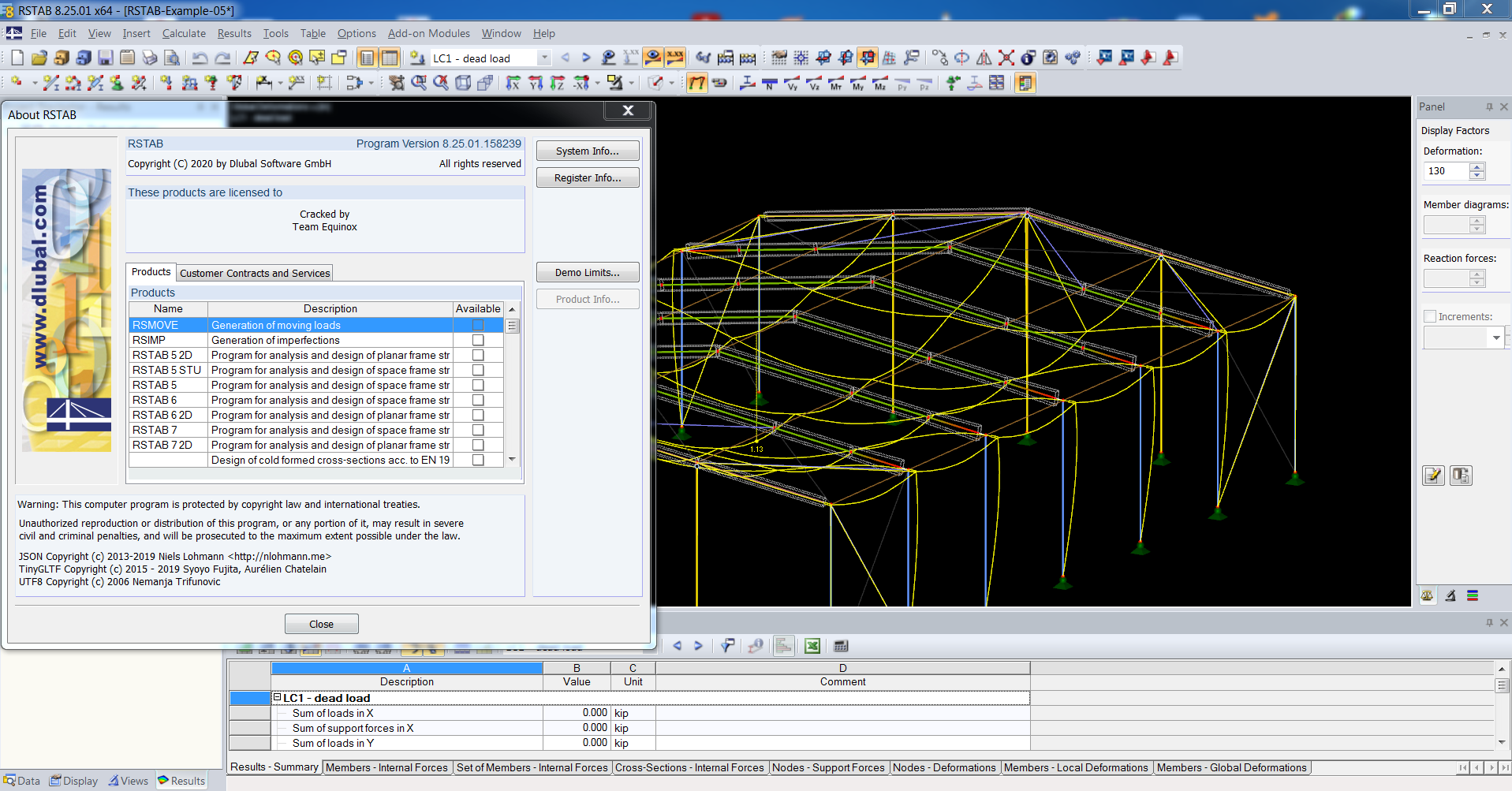Toggle the Deformation display icon
The width and height of the screenshot is (1512, 791).
click(697, 83)
